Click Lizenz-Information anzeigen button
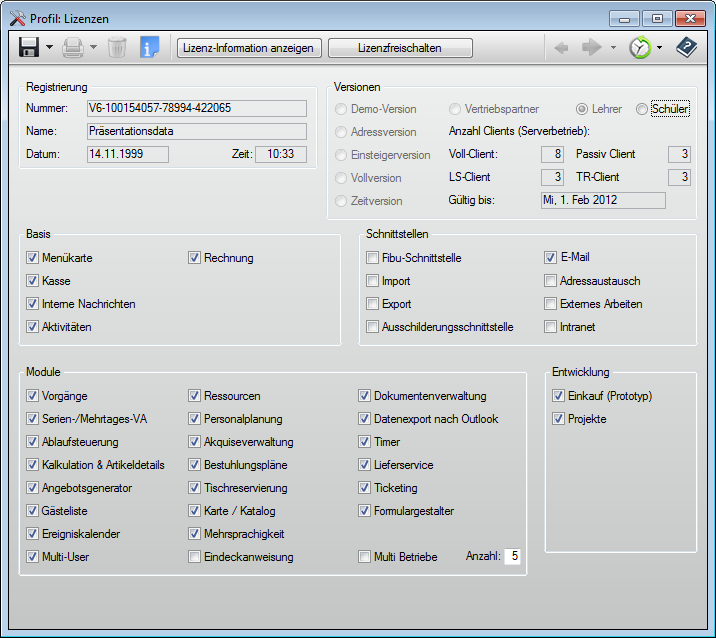Image resolution: width=716 pixels, height=638 pixels. [248, 47]
